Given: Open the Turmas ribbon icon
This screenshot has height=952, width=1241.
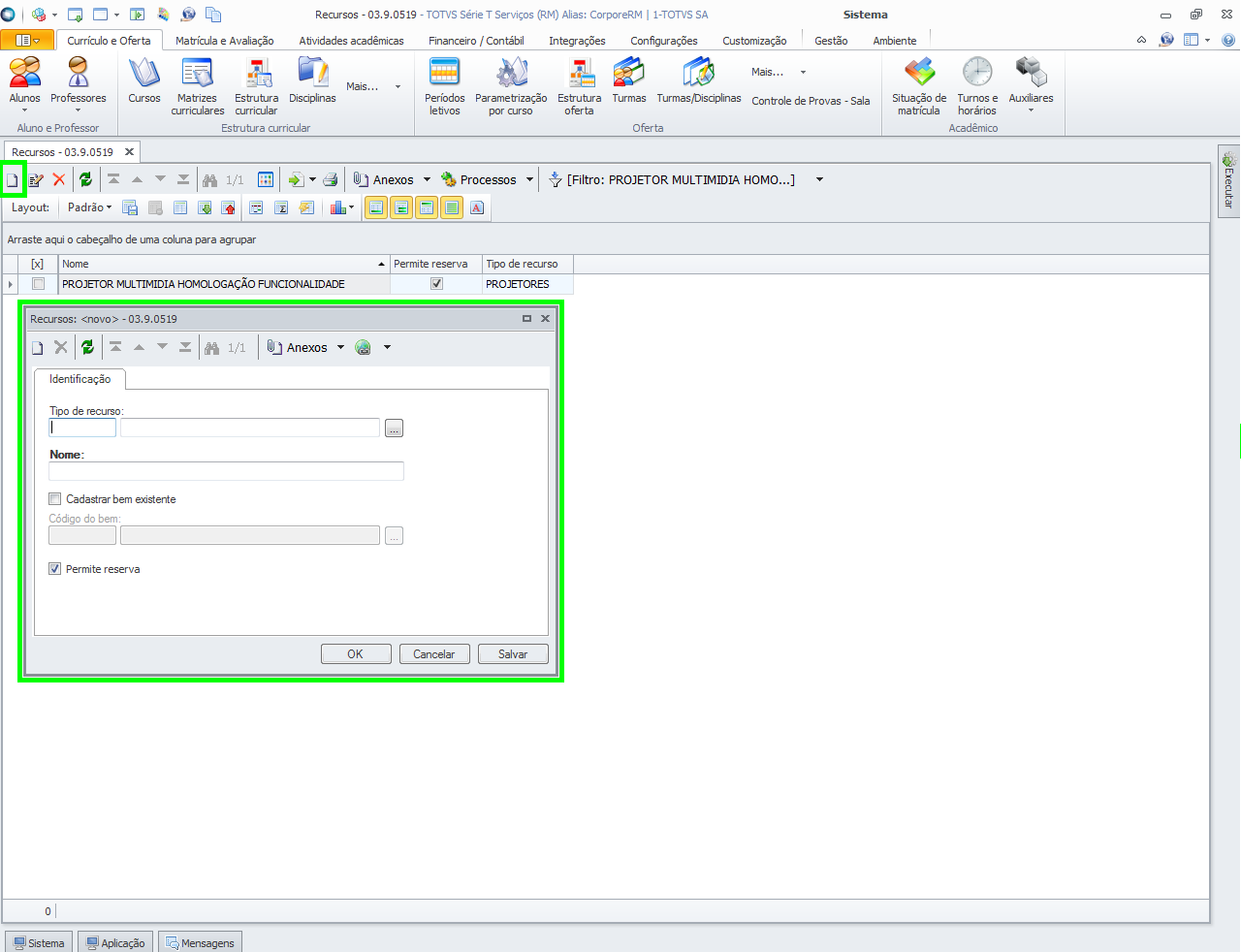Looking at the screenshot, I should (629, 80).
